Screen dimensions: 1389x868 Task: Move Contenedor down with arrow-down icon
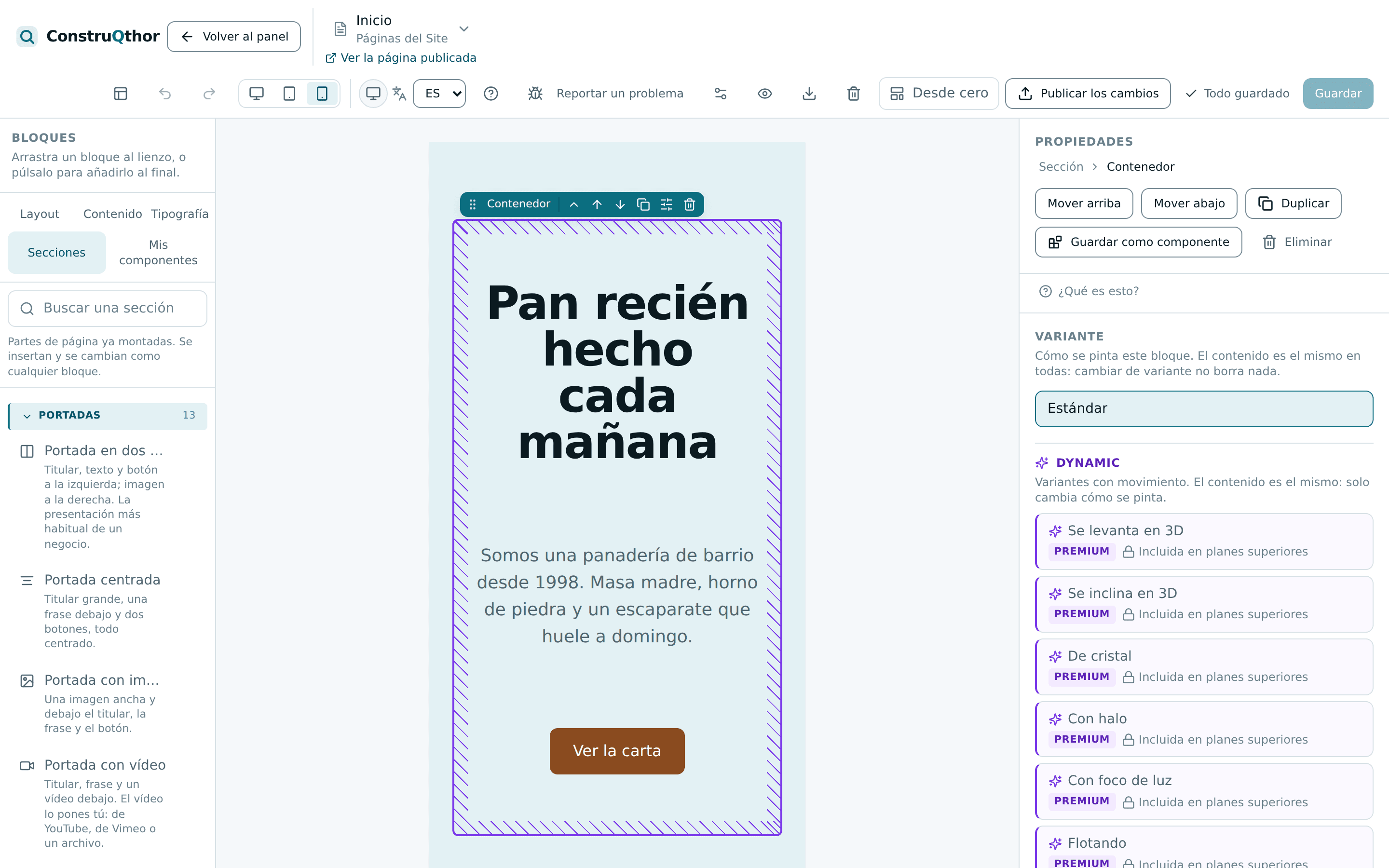tap(620, 204)
